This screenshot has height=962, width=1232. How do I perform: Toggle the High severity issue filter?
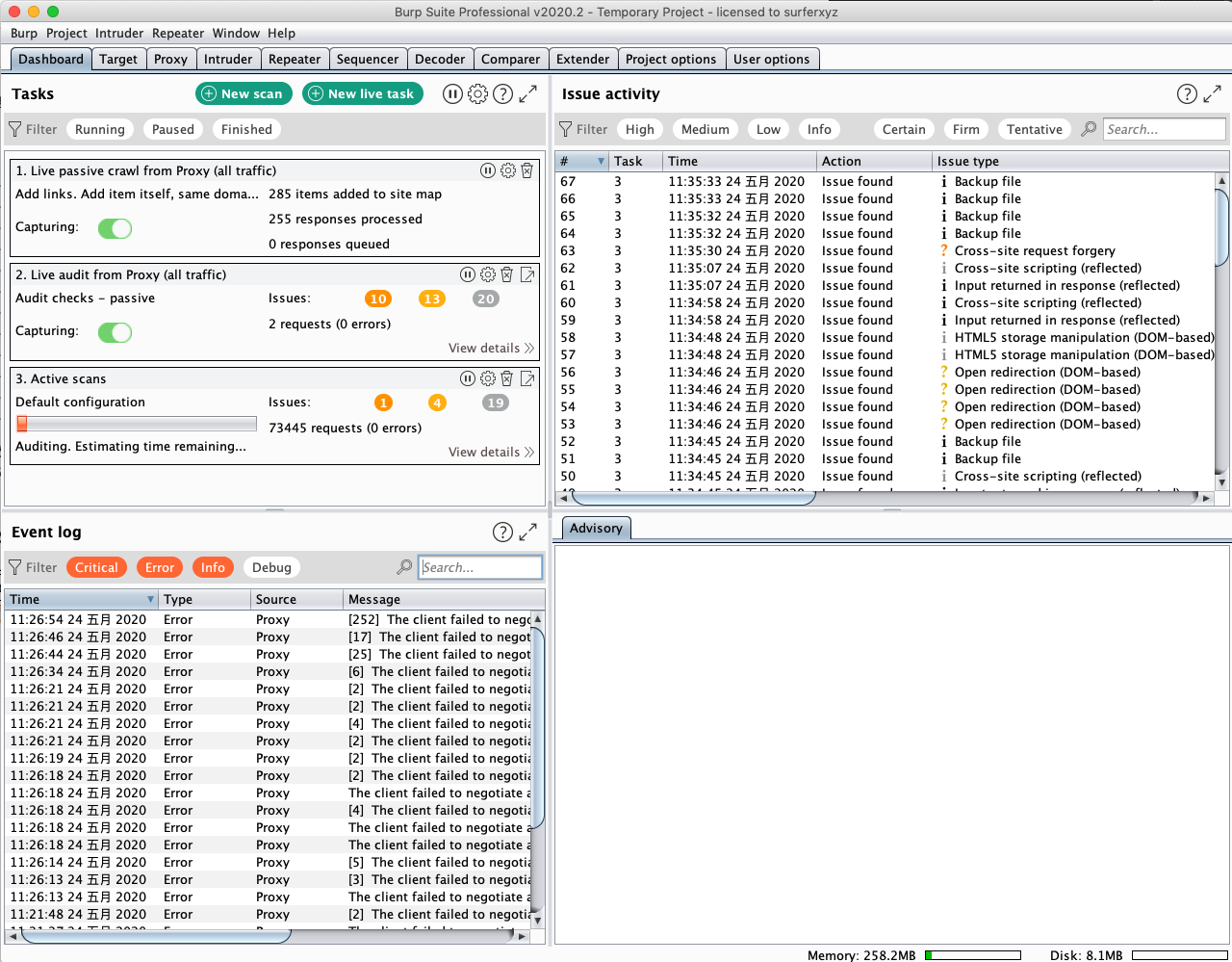[640, 129]
